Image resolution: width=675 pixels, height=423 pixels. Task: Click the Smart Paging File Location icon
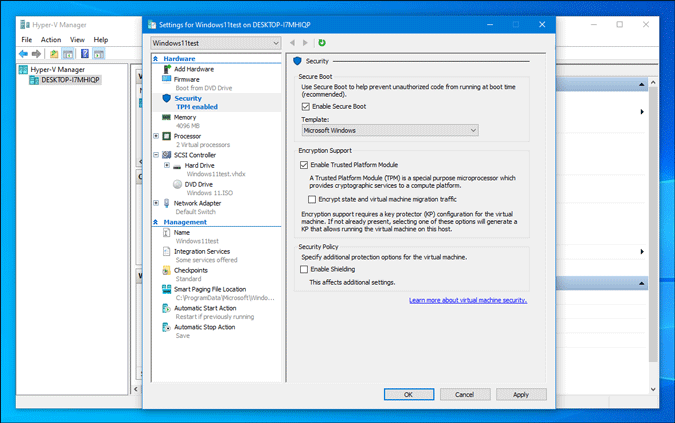(167, 289)
